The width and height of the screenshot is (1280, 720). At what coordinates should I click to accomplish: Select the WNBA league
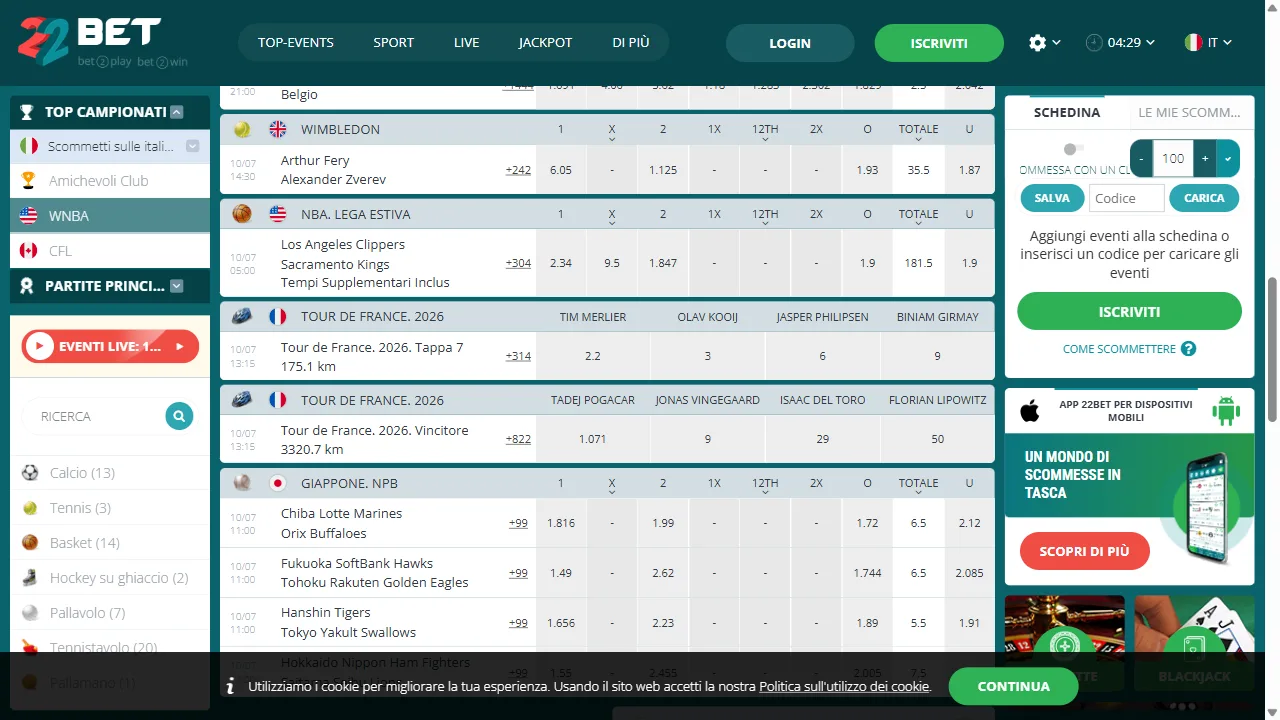pyautogui.click(x=110, y=215)
